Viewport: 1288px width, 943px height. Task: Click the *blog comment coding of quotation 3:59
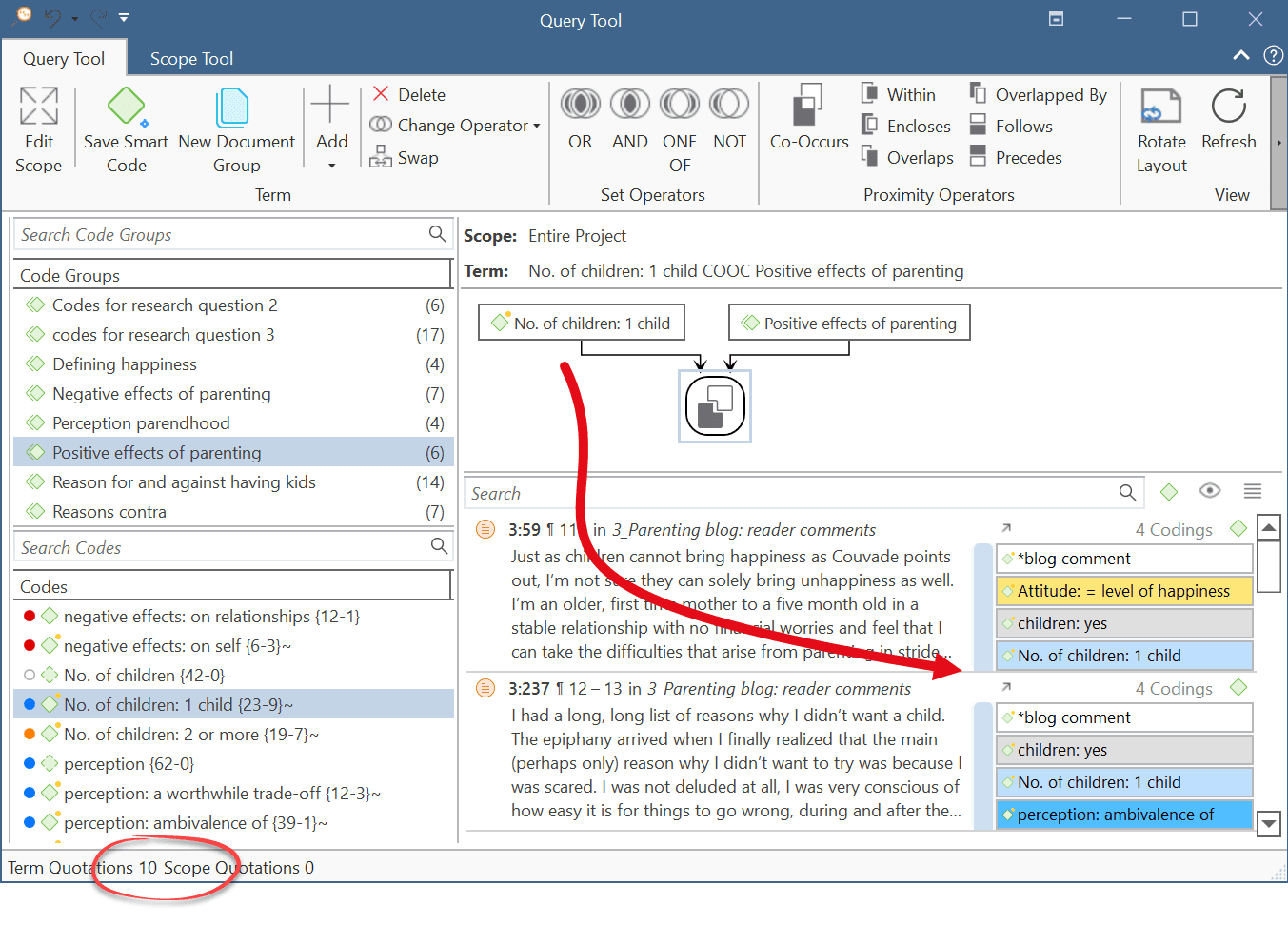click(x=1124, y=559)
